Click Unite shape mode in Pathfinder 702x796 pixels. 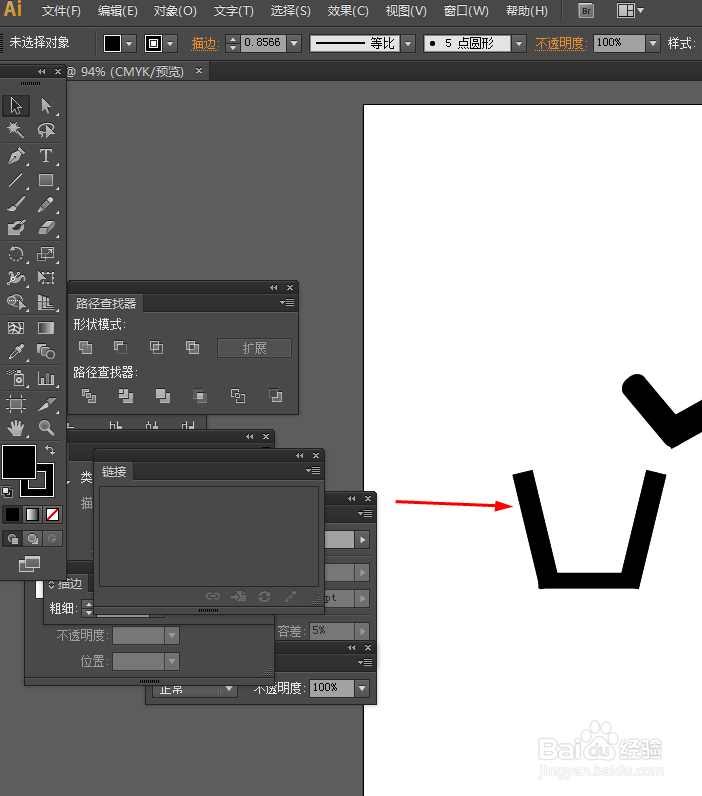85,348
